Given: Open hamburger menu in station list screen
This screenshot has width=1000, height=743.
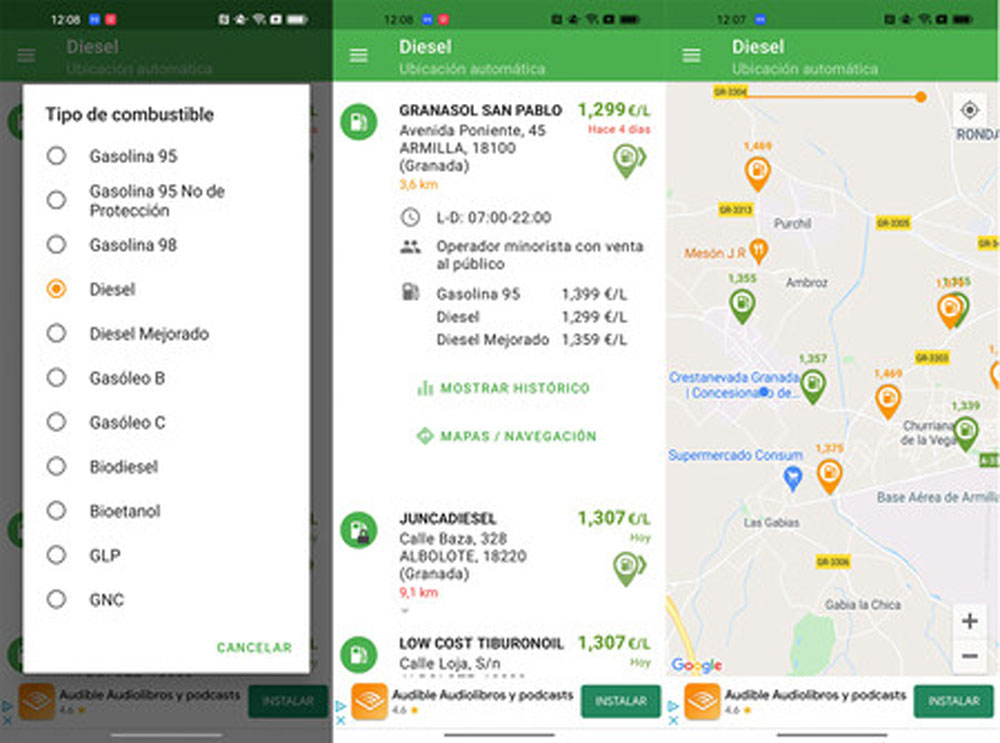Looking at the screenshot, I should [359, 56].
